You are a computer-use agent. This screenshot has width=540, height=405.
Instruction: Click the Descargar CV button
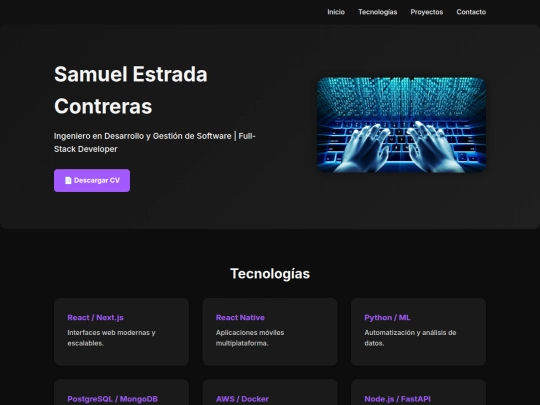pyautogui.click(x=92, y=180)
